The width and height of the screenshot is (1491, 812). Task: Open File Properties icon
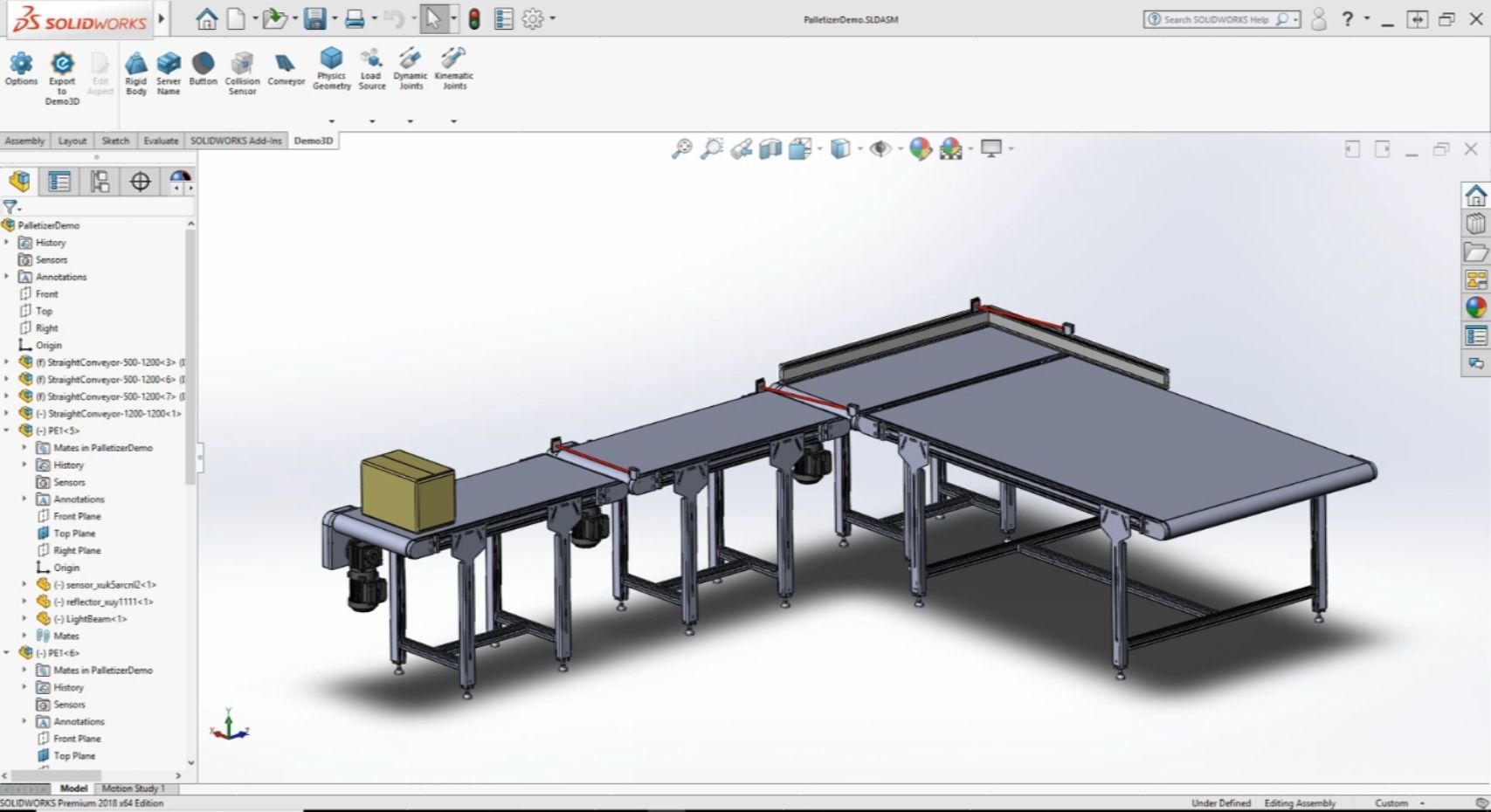click(504, 18)
